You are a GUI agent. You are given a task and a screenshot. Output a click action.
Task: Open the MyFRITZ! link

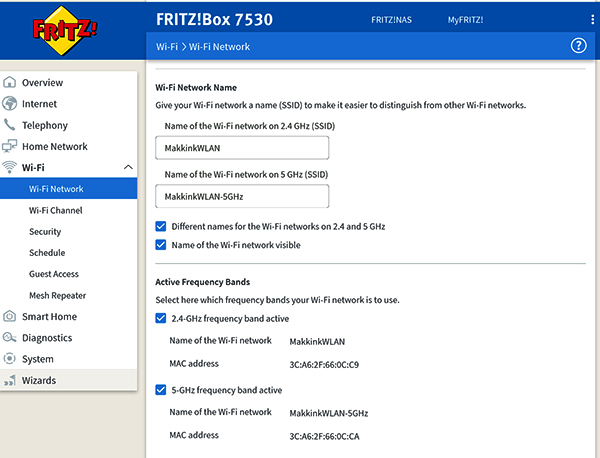pos(465,20)
